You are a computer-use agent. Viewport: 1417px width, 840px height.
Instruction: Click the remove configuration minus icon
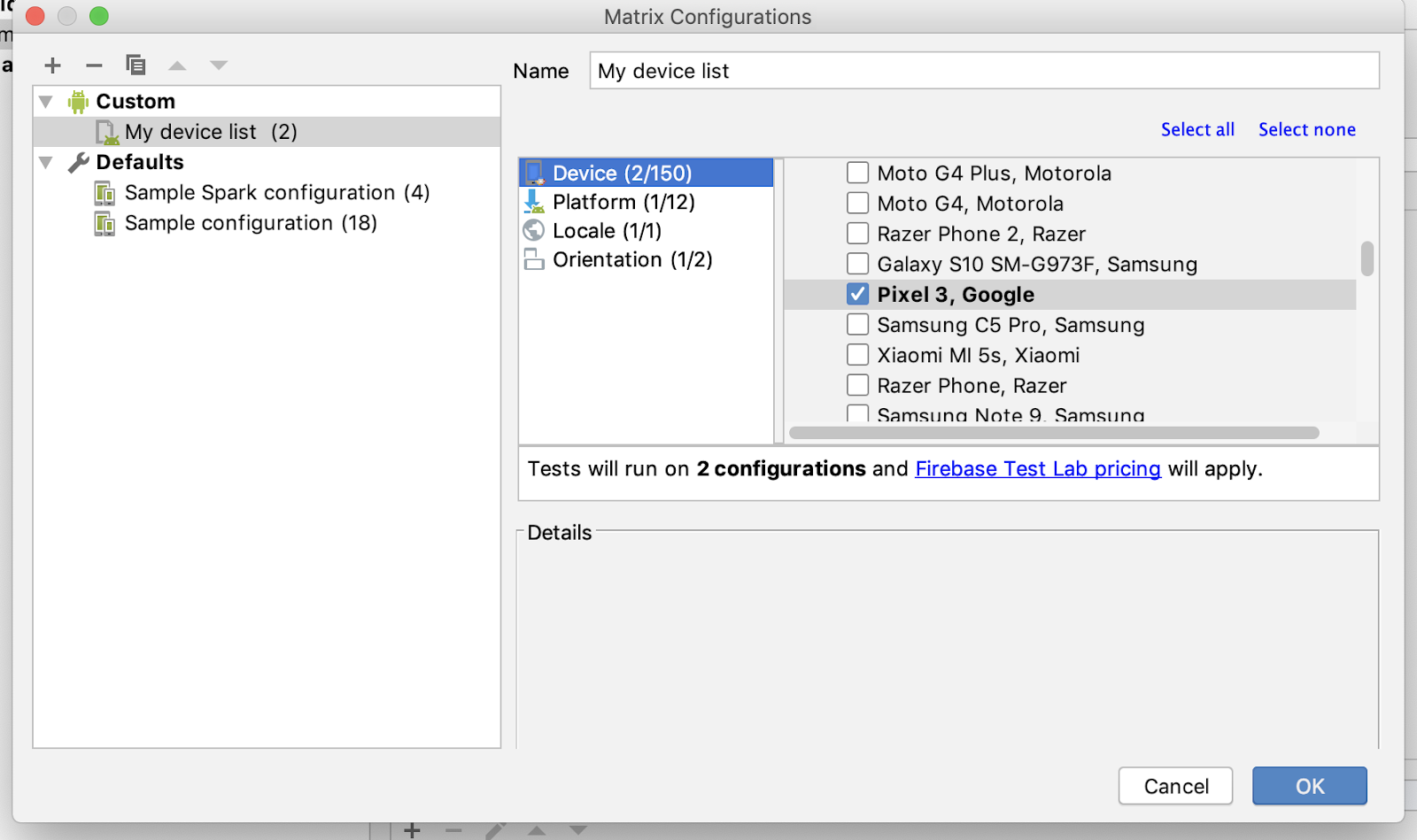coord(94,66)
